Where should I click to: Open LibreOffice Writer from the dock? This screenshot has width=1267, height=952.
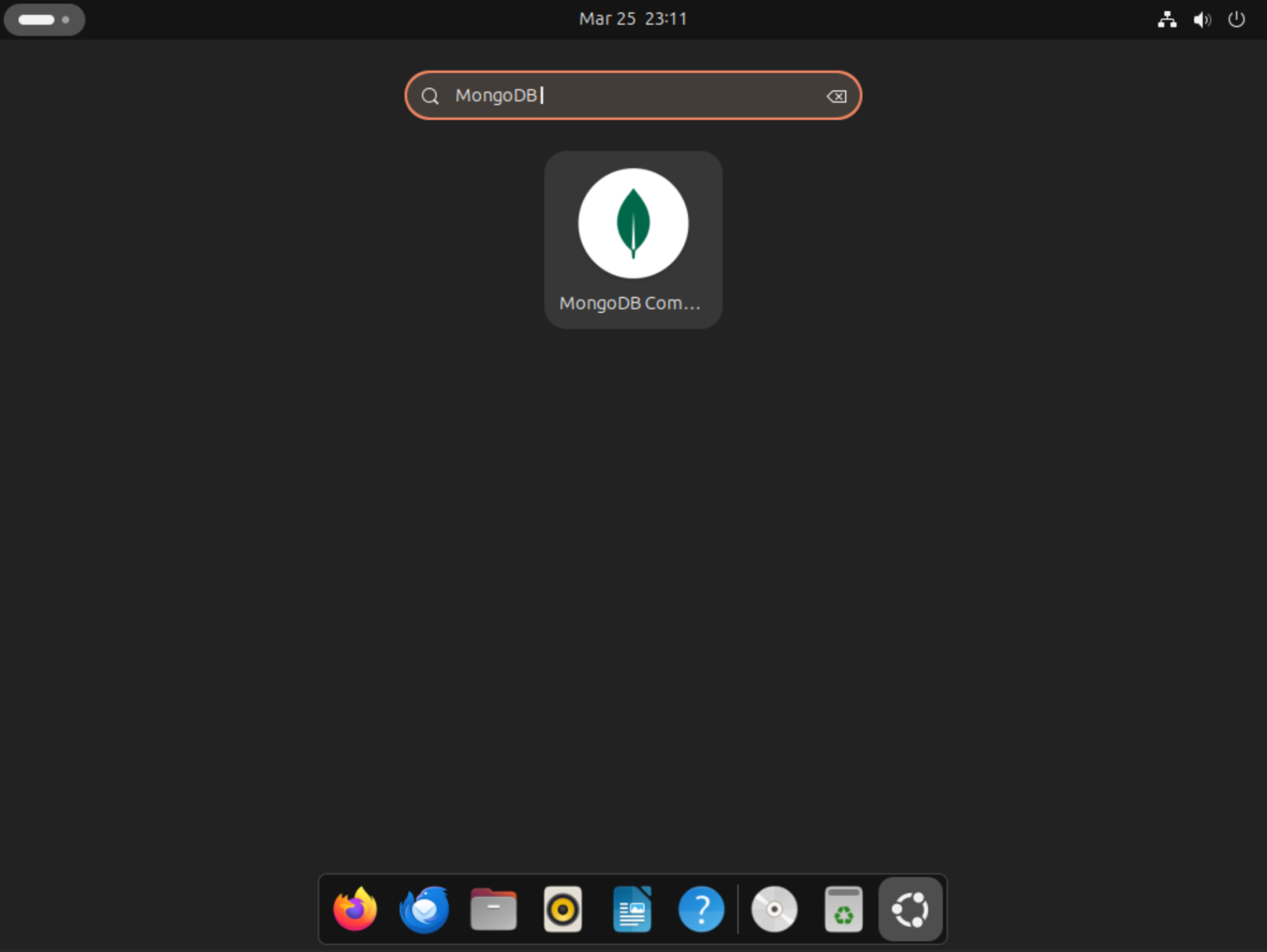(x=632, y=908)
